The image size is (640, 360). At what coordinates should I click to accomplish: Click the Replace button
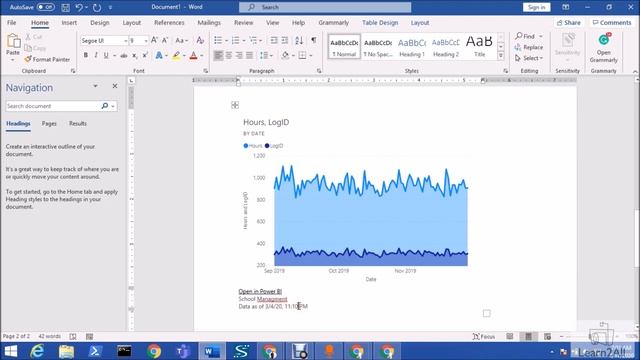529,47
